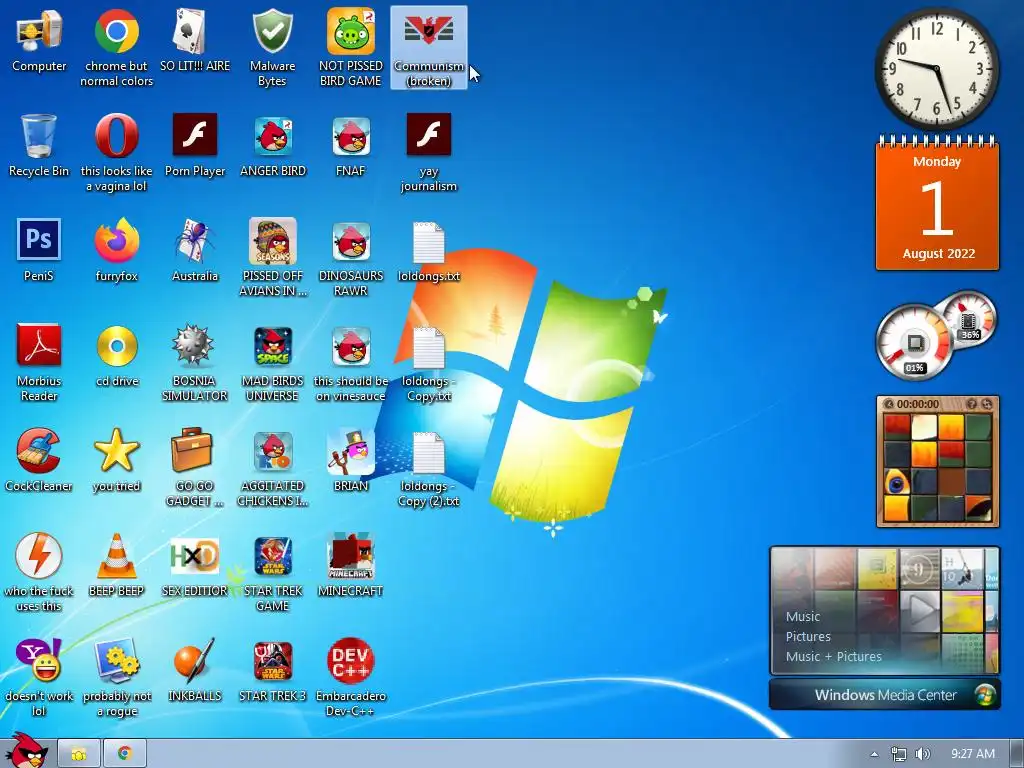The height and width of the screenshot is (768, 1024).
Task: Launch Embarcadero Dev-C++ icon
Action: (x=351, y=677)
